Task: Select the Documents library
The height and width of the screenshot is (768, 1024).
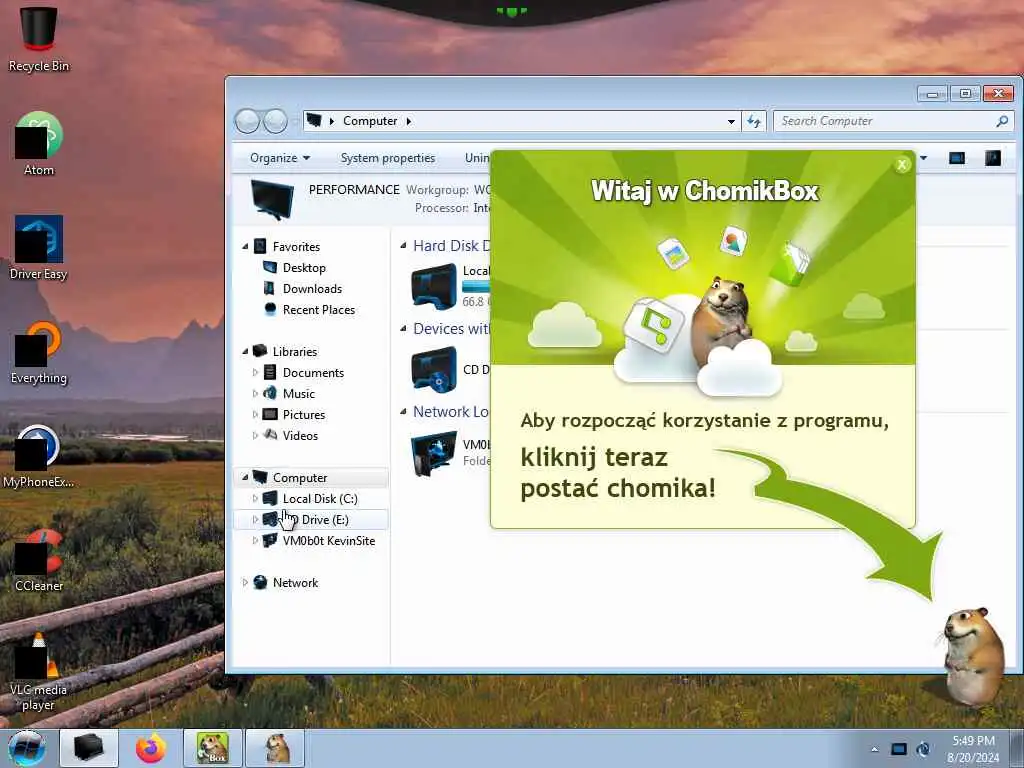Action: coord(313,372)
